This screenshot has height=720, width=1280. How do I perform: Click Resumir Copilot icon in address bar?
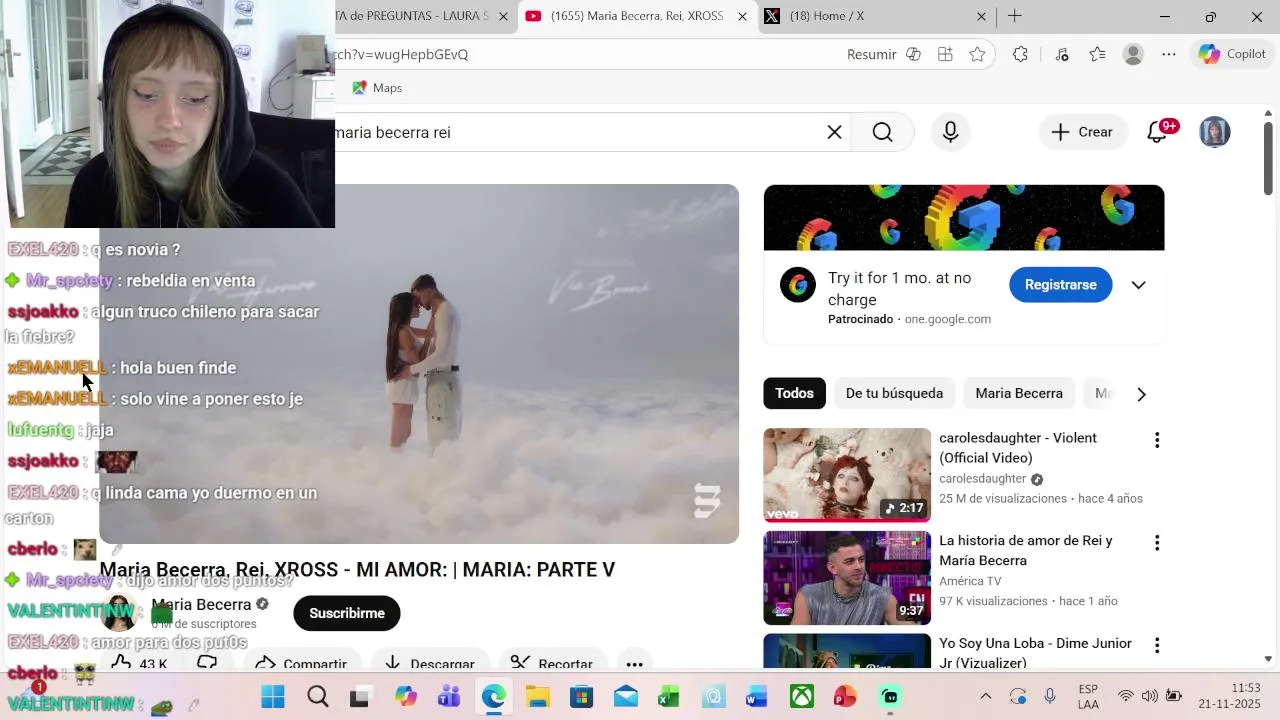(x=913, y=54)
